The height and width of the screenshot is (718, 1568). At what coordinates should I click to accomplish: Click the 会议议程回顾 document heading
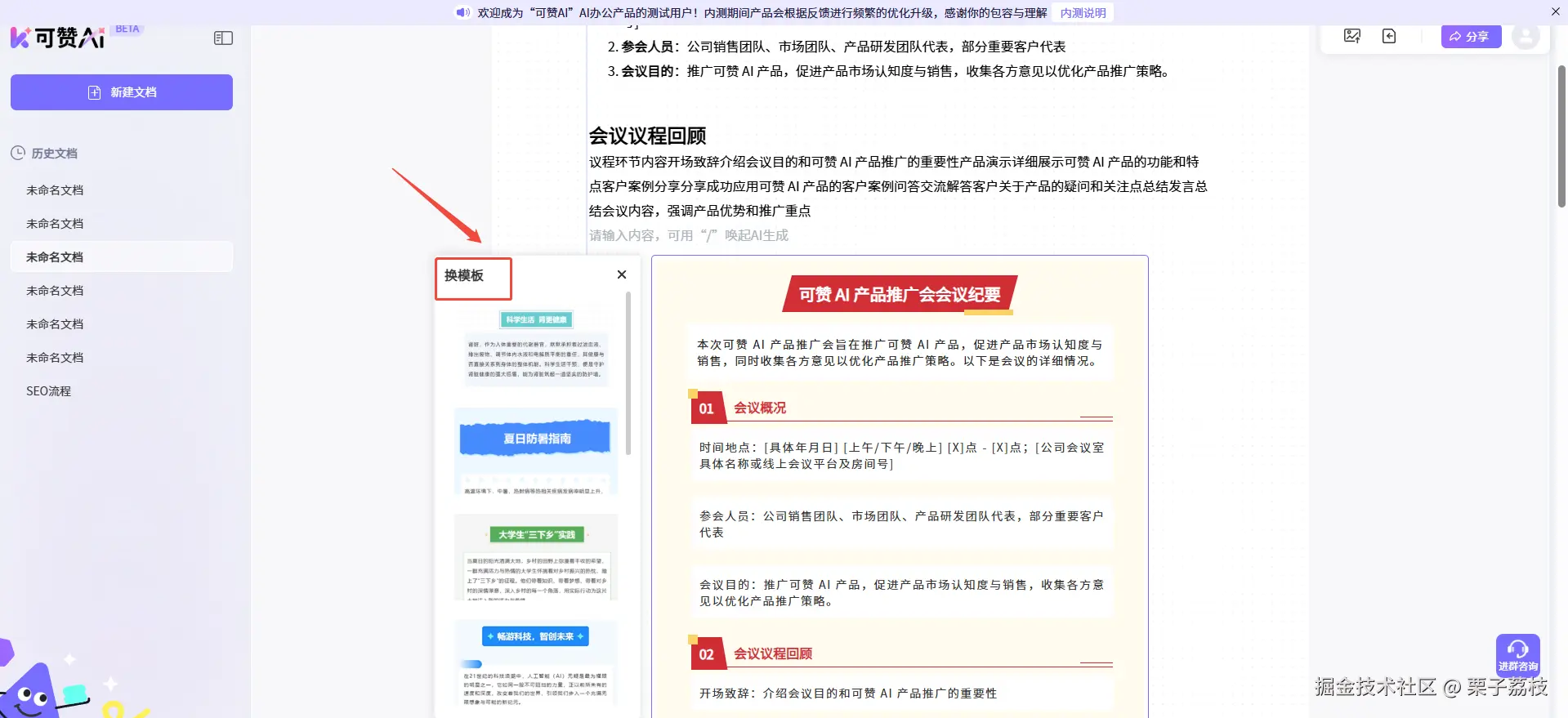click(648, 136)
